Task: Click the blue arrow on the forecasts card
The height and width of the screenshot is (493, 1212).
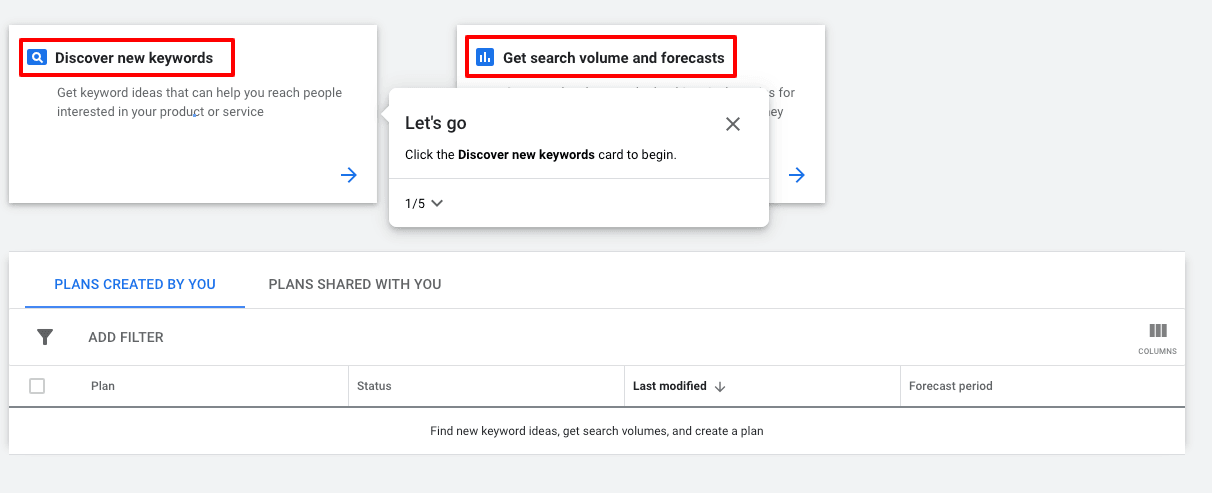Action: (796, 175)
